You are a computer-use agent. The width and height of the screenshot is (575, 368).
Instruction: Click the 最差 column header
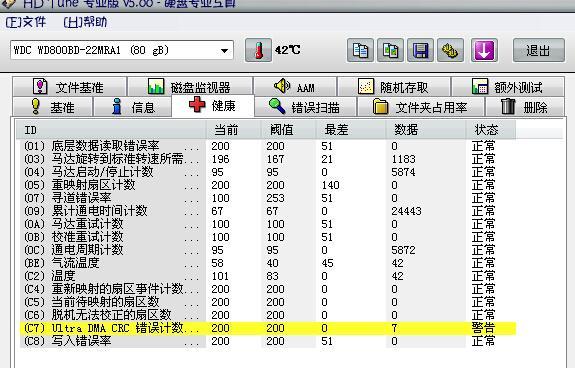(351, 130)
